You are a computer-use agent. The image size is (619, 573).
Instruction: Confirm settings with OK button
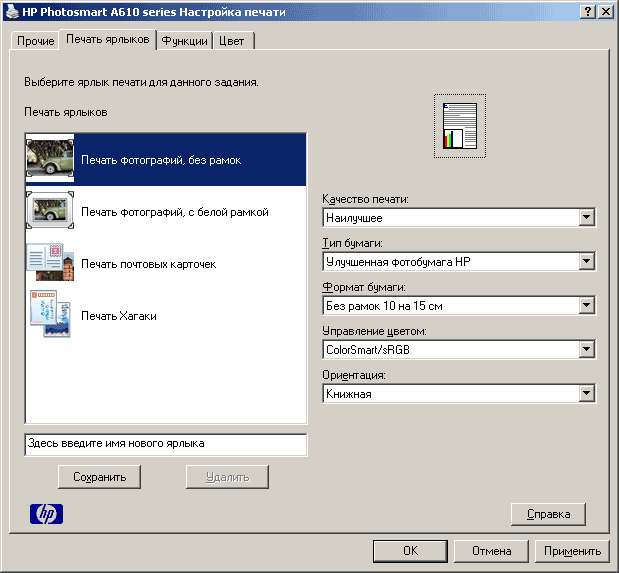pyautogui.click(x=410, y=550)
